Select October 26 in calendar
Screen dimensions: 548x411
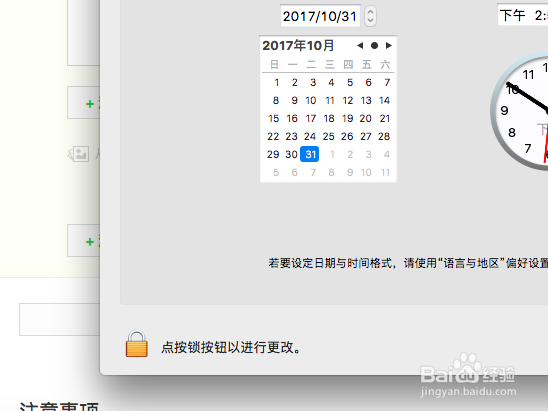click(x=347, y=136)
